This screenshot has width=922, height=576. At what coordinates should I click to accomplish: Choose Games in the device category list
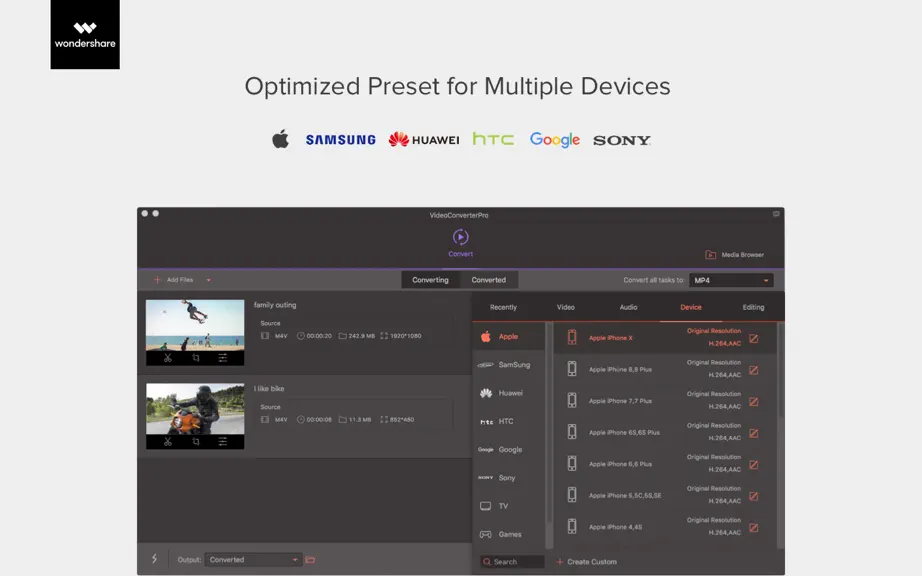[x=509, y=534]
